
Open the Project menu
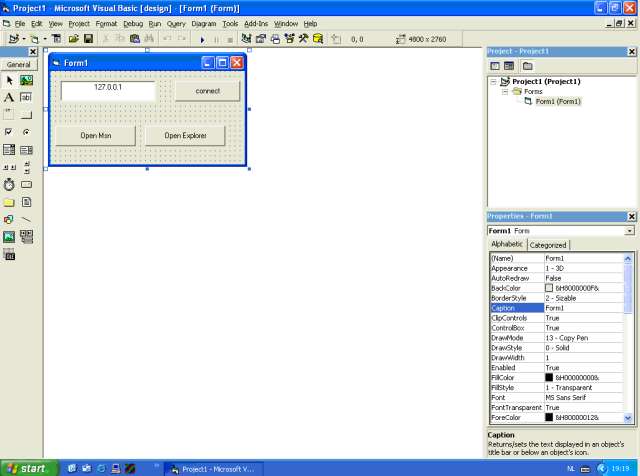79,24
